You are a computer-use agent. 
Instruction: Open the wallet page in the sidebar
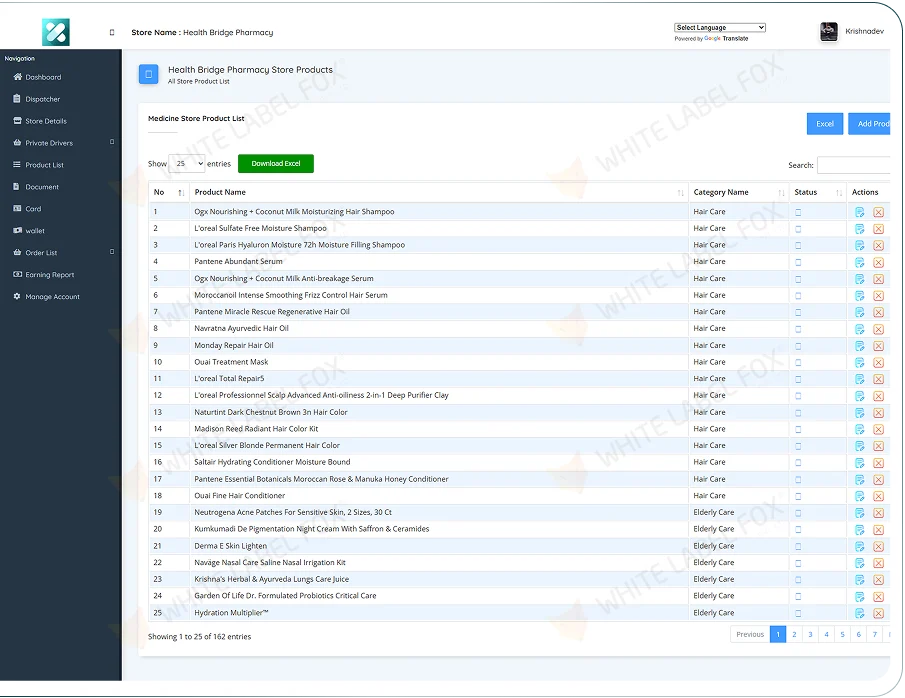[29, 230]
